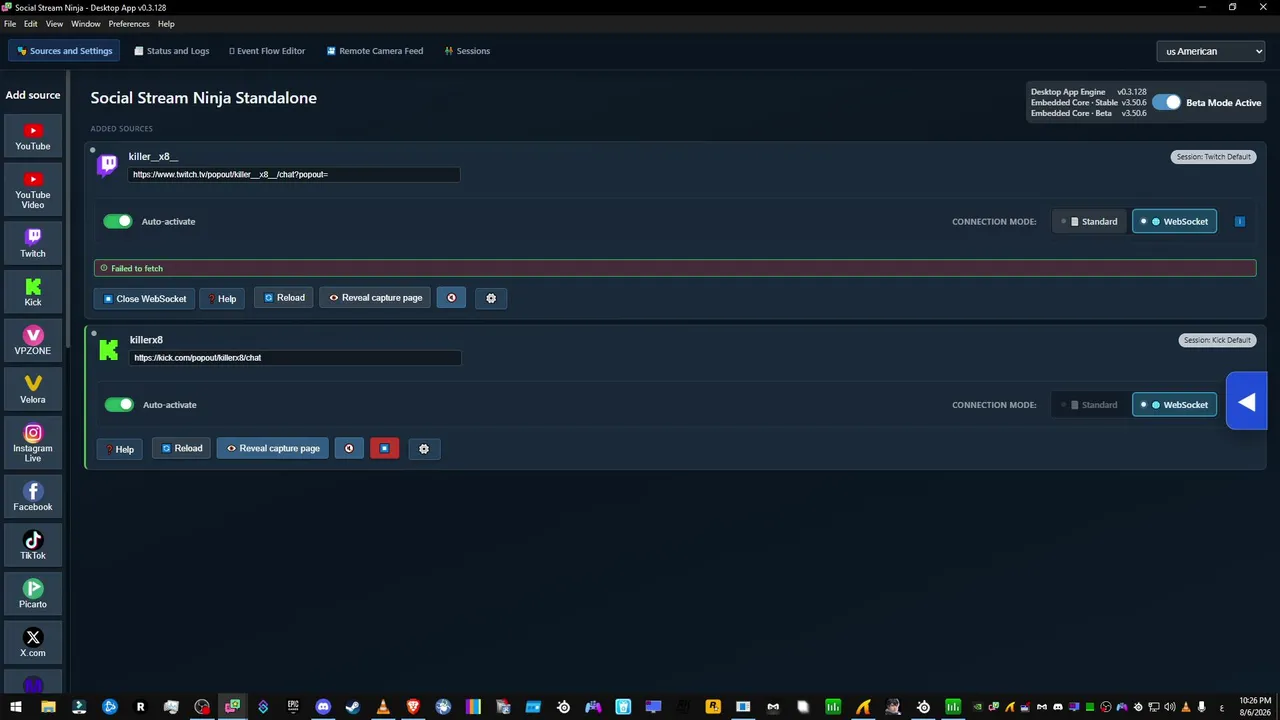Add an X.com source

tap(33, 642)
